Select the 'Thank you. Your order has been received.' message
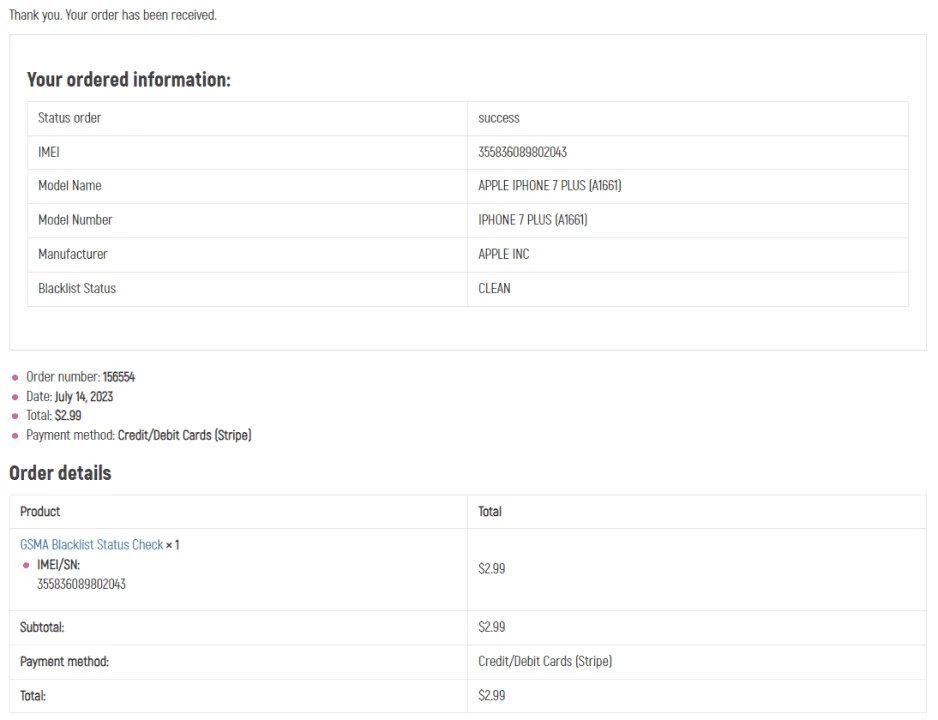The width and height of the screenshot is (938, 720). tap(112, 15)
